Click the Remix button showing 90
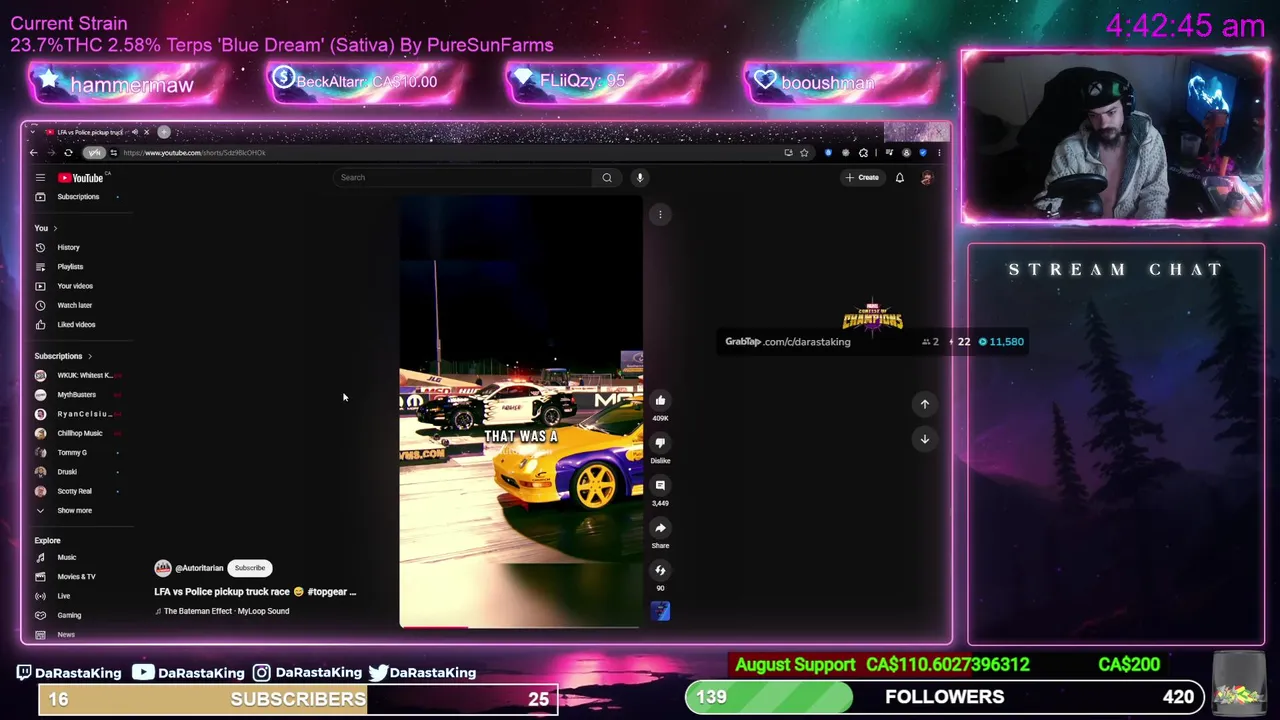1280x720 pixels. 660,571
